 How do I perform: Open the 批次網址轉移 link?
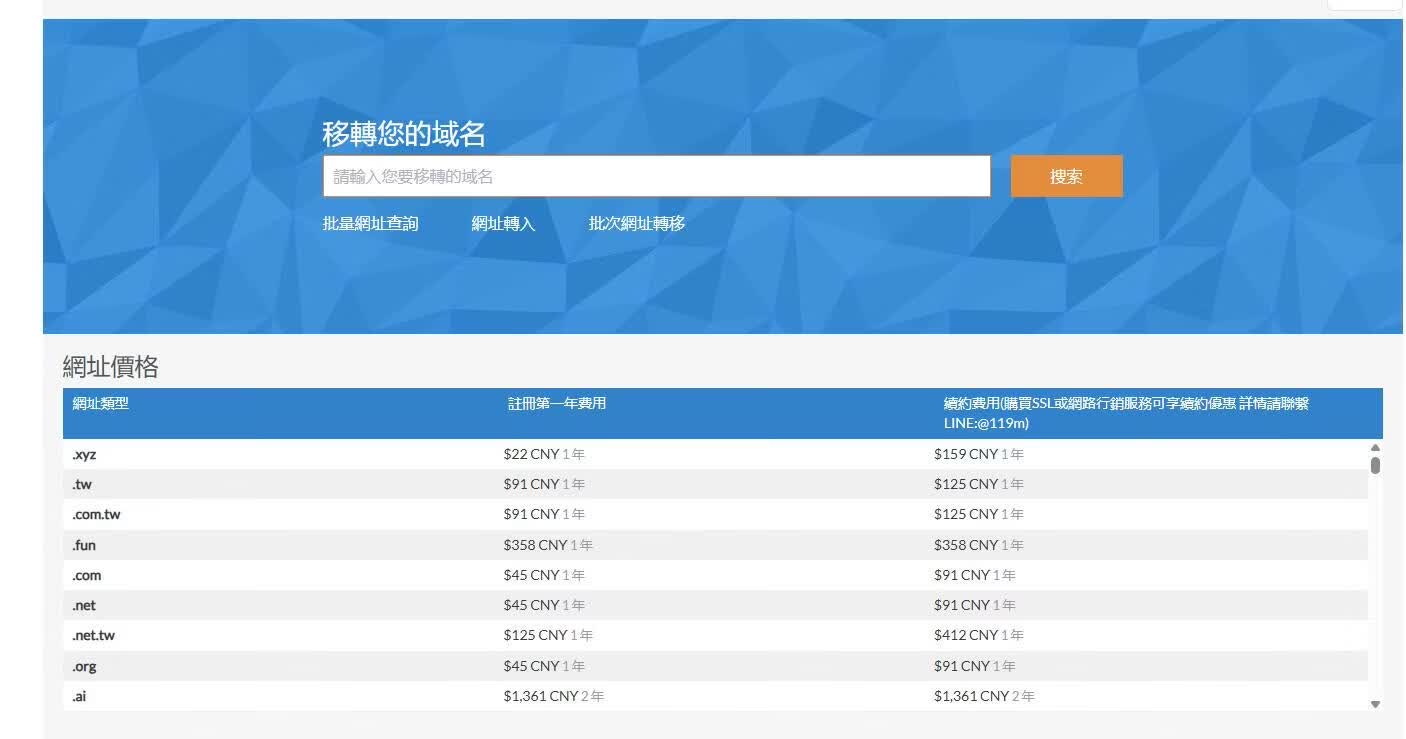[x=637, y=224]
